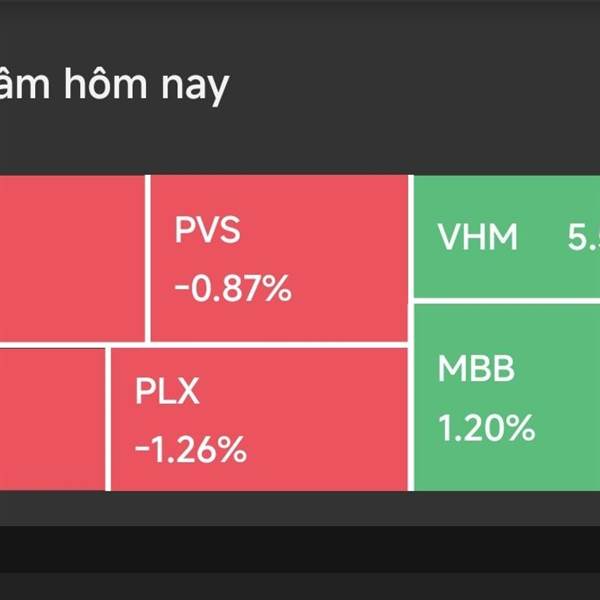The image size is (600, 600).
Task: Click the -0.87% change value
Action: click(232, 290)
